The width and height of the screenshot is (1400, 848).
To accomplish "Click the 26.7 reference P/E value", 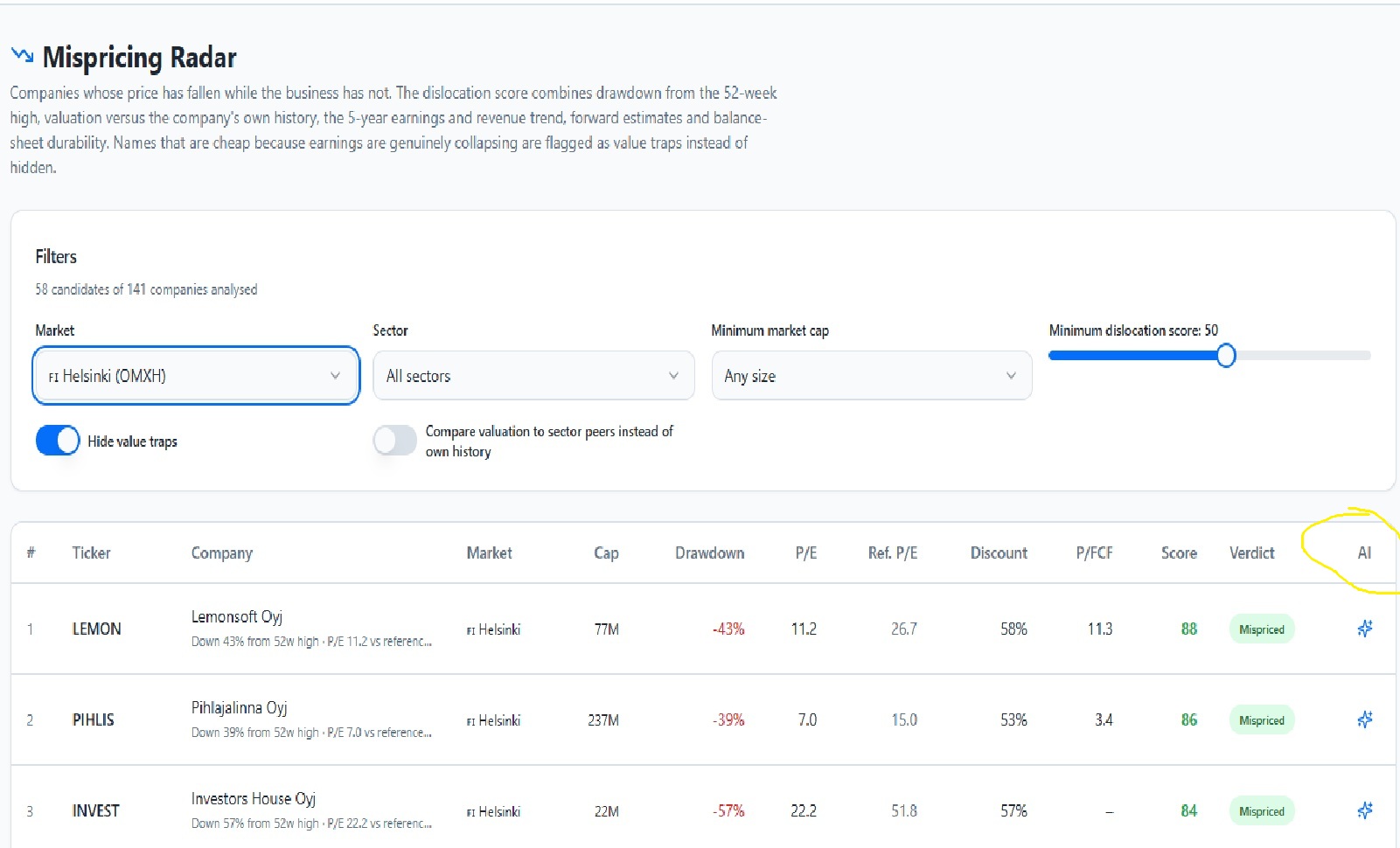I will [904, 629].
